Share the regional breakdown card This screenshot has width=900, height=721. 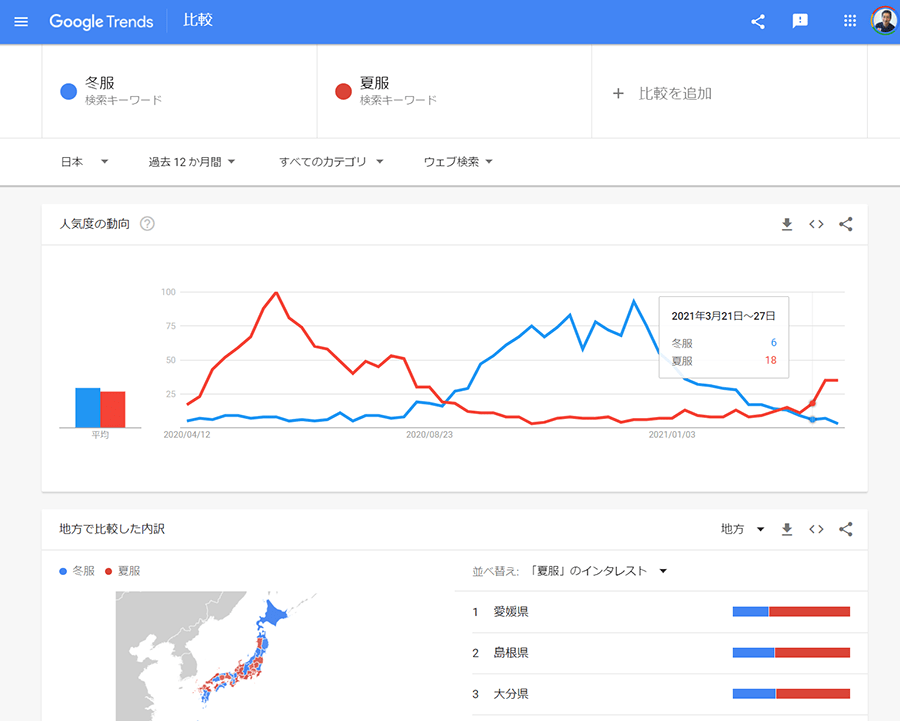pos(846,529)
